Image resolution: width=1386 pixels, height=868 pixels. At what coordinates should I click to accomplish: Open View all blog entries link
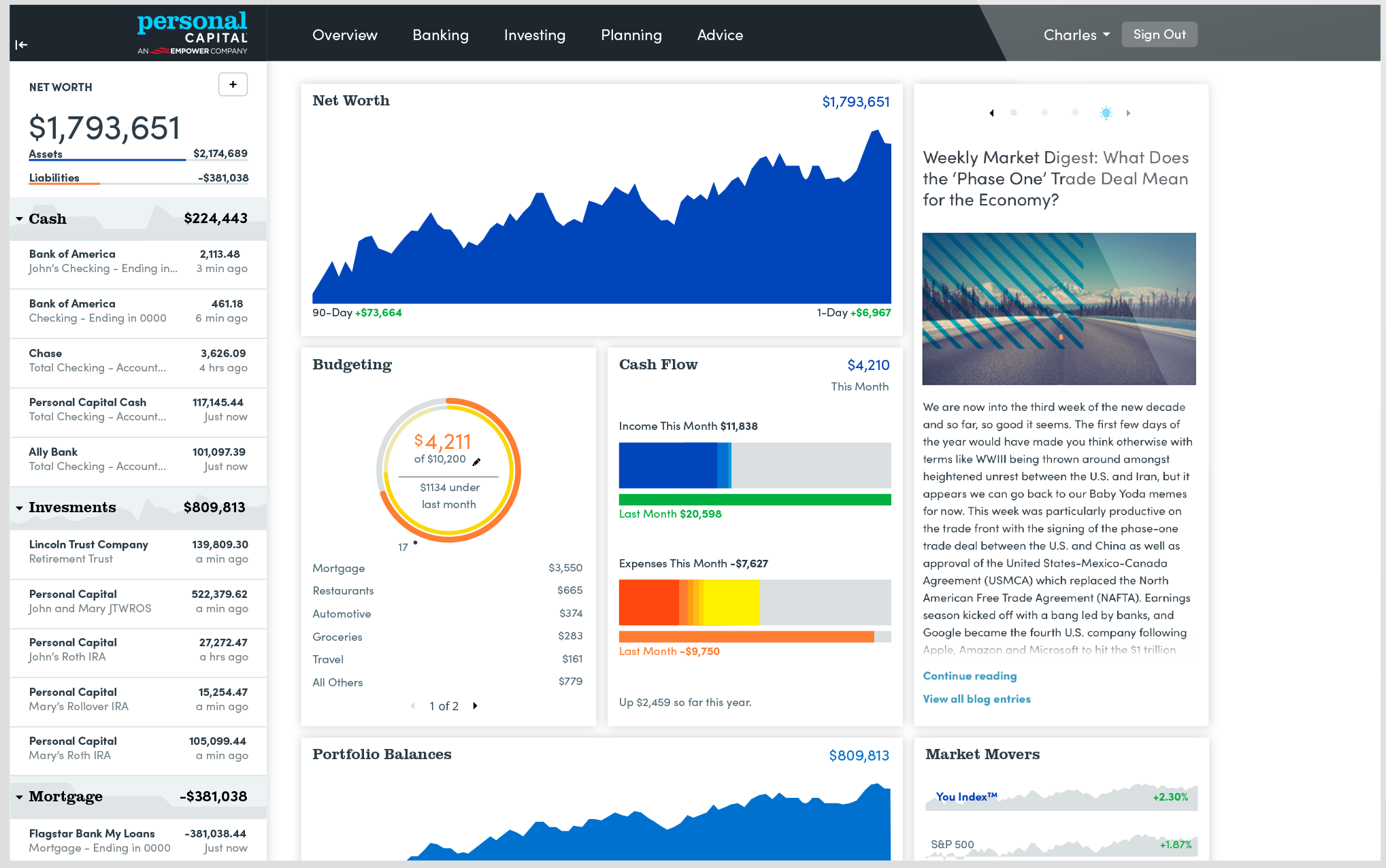point(976,699)
